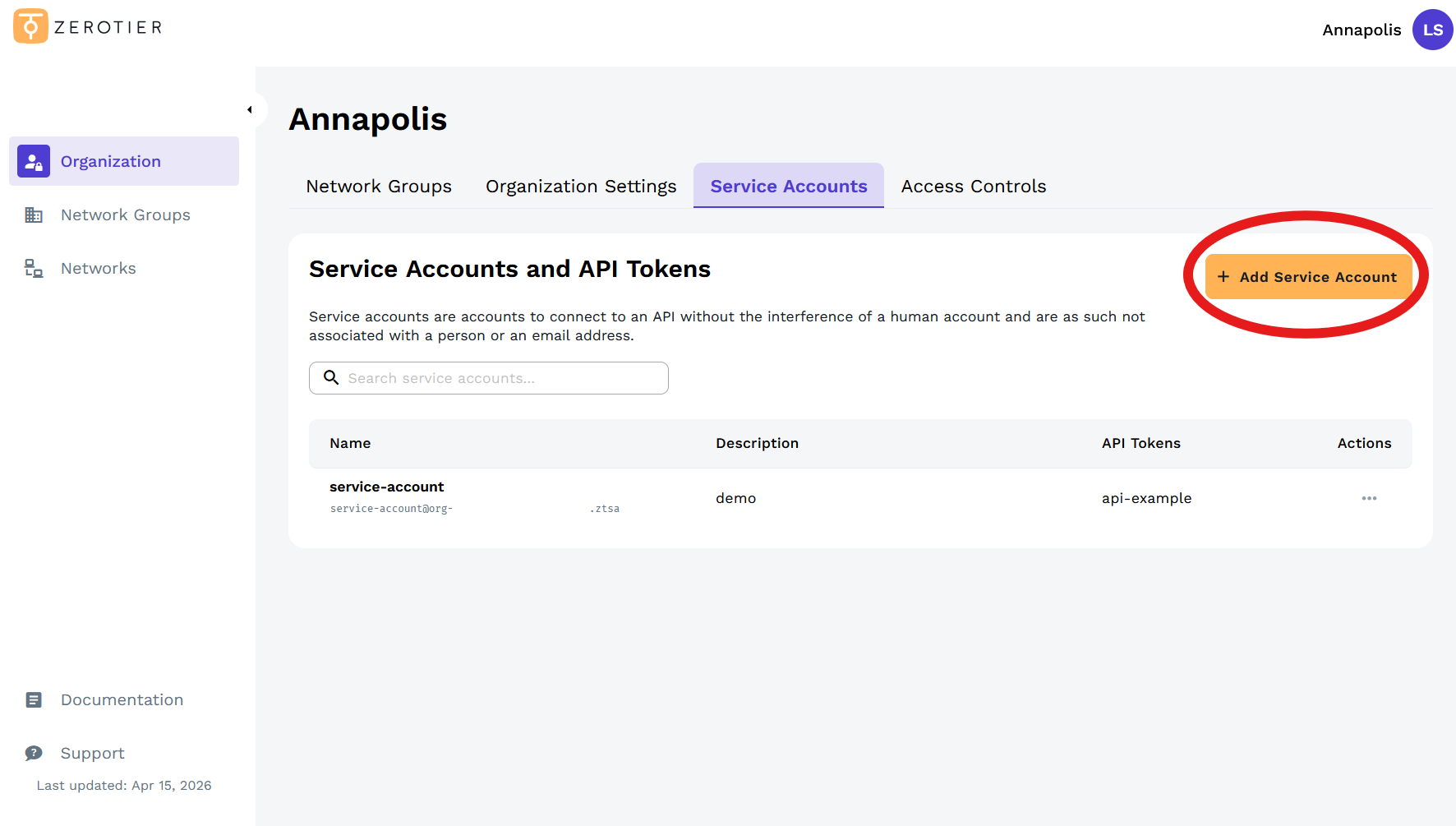Switch to the Access Controls tab

click(x=973, y=186)
